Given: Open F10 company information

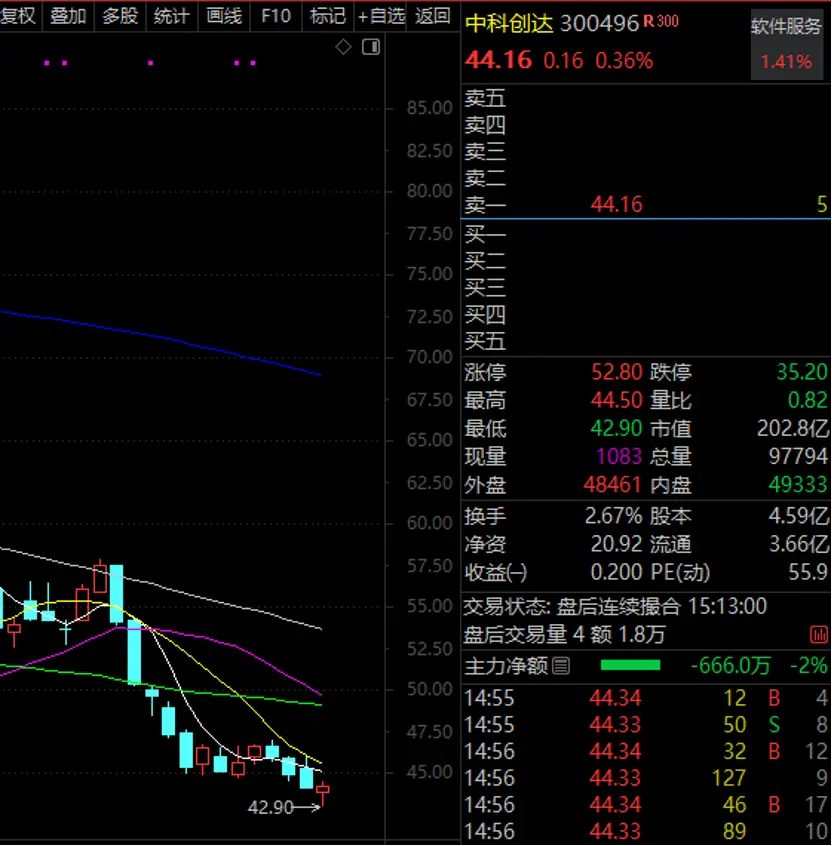Looking at the screenshot, I should coord(276,16).
